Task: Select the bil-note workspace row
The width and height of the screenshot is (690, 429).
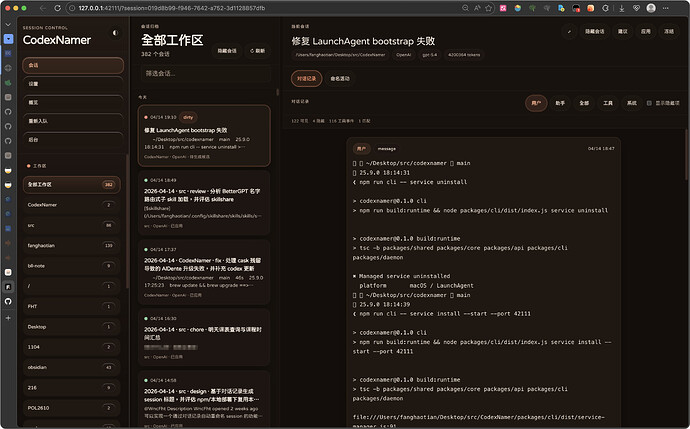Action: (x=71, y=266)
